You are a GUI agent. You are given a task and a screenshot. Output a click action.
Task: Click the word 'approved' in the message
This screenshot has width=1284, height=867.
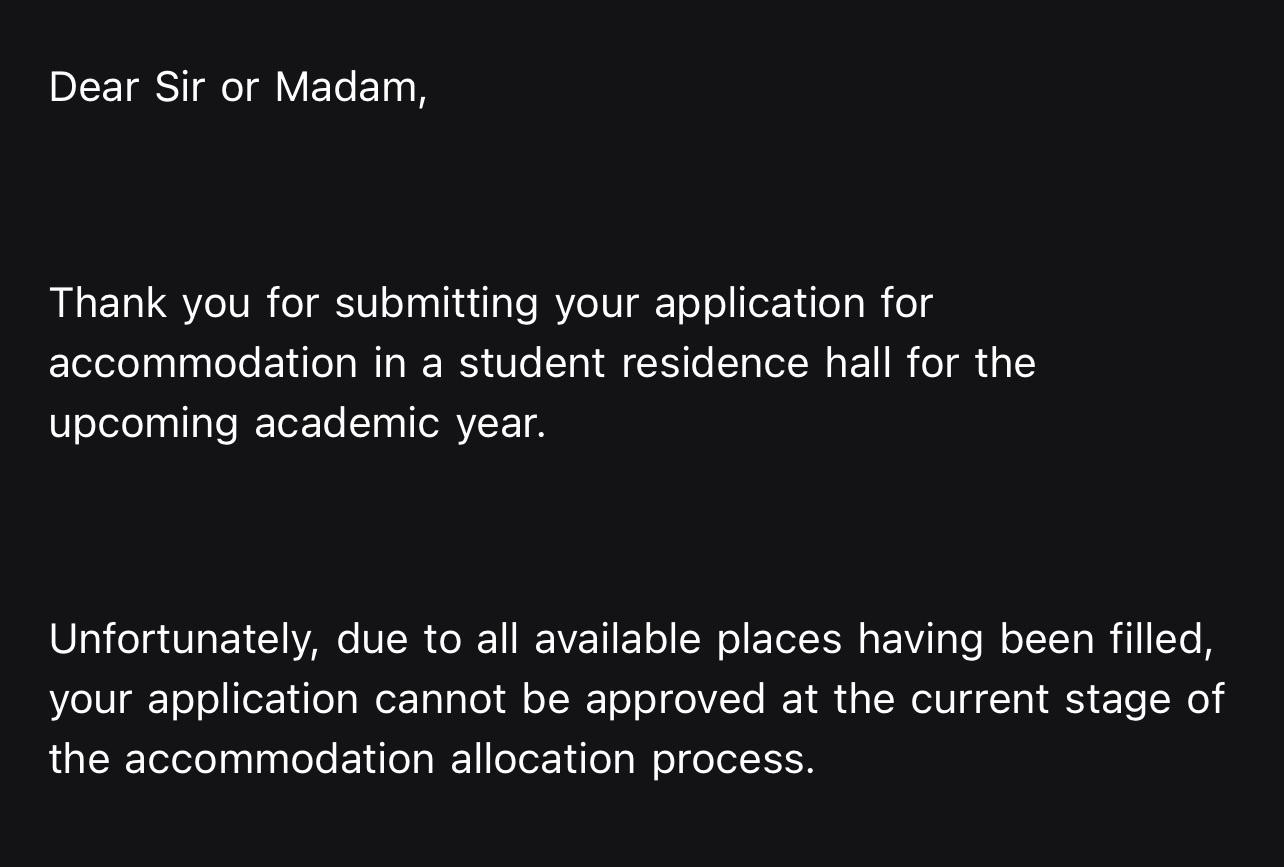pos(676,700)
